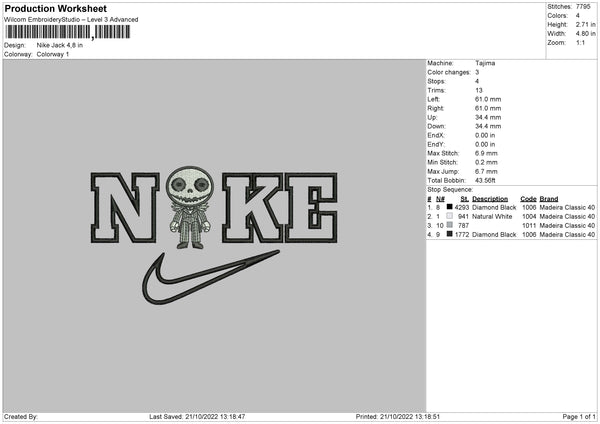Click the Stitches value '7795'
600x424 pixels.
point(583,7)
